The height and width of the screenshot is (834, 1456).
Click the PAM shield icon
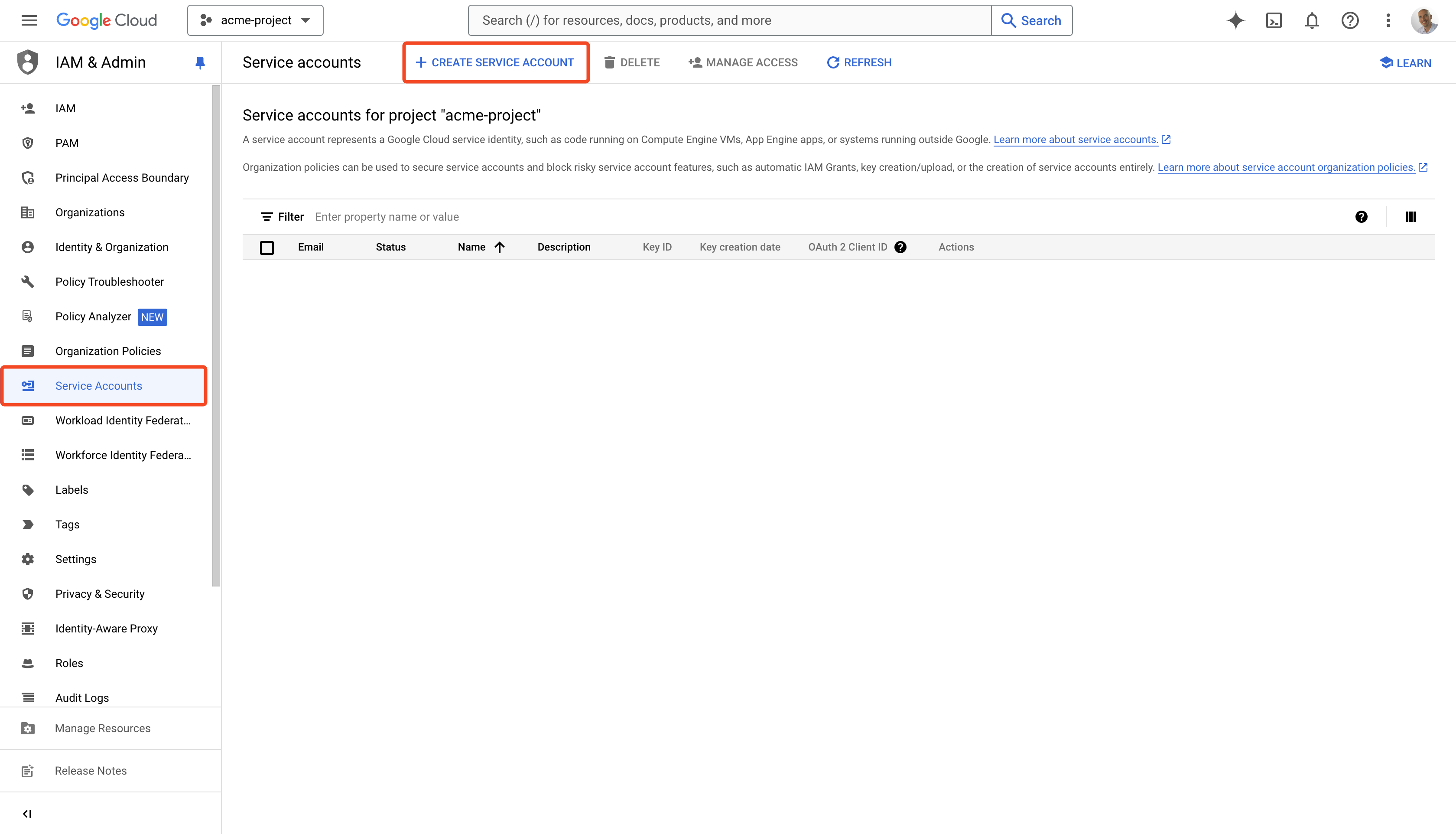pyautogui.click(x=27, y=143)
